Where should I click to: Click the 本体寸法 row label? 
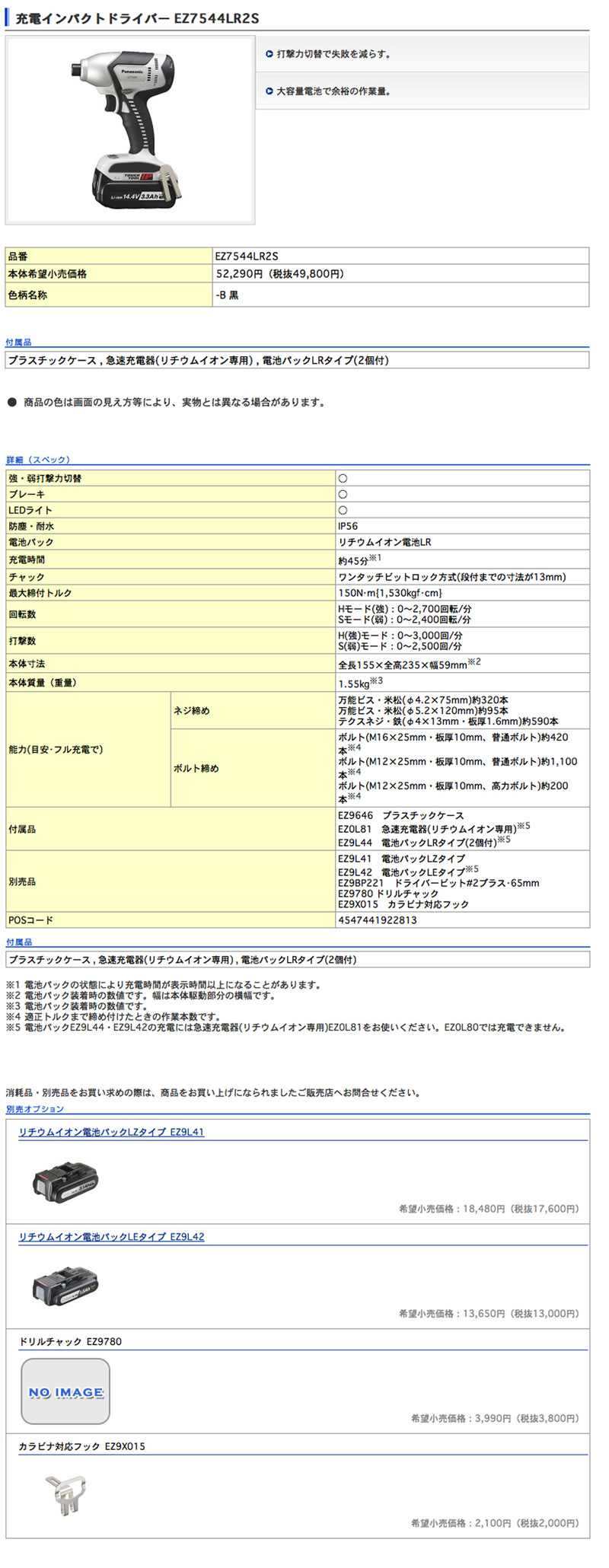point(27,664)
